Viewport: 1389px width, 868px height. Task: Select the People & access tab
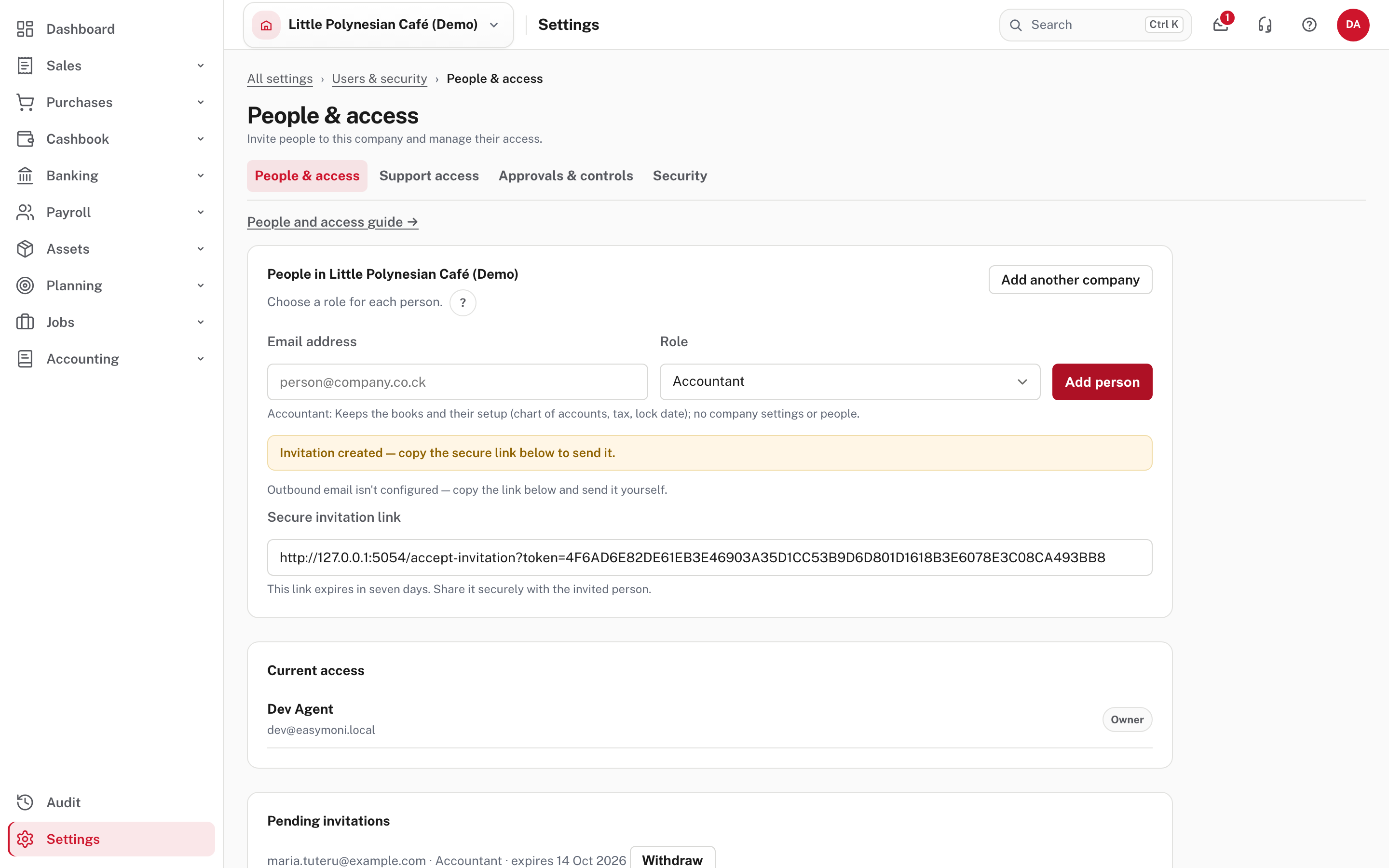point(307,176)
